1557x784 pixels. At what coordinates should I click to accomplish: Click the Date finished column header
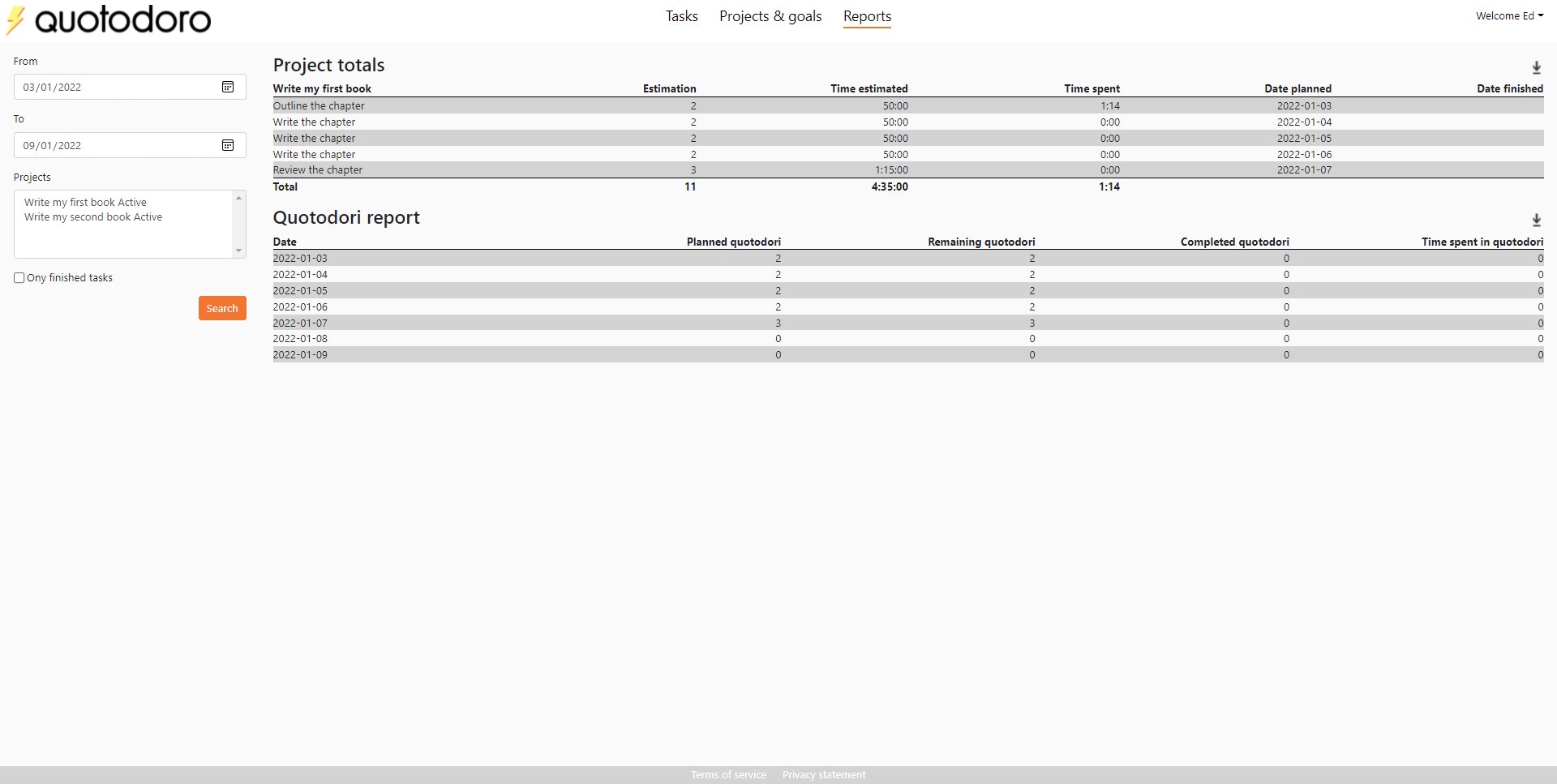1510,88
